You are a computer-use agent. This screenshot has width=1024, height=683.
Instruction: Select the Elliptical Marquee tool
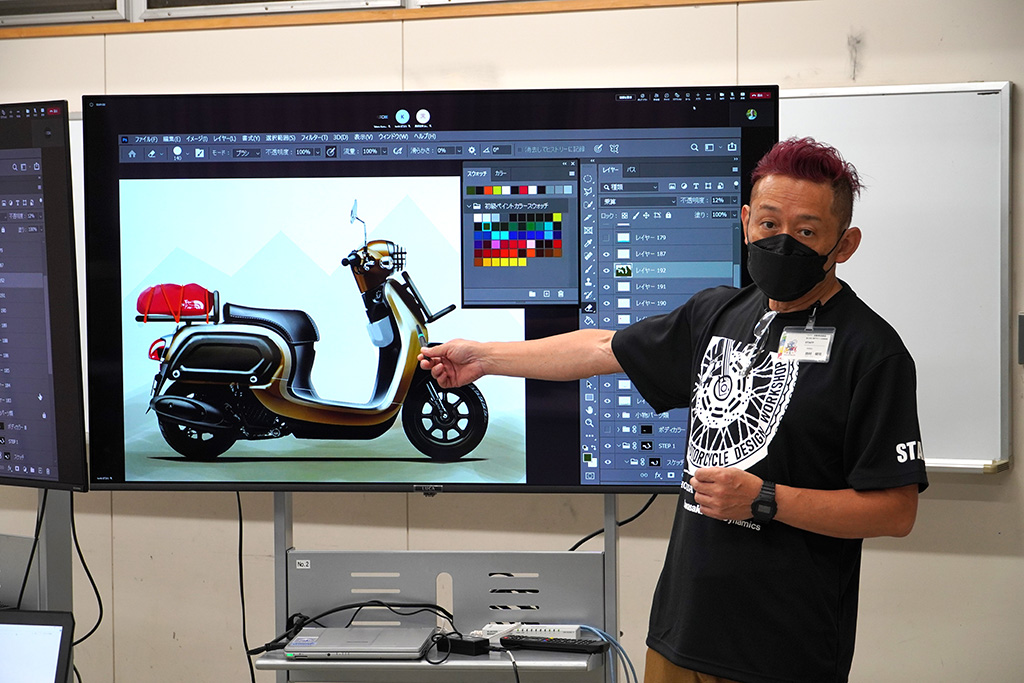tap(588, 178)
